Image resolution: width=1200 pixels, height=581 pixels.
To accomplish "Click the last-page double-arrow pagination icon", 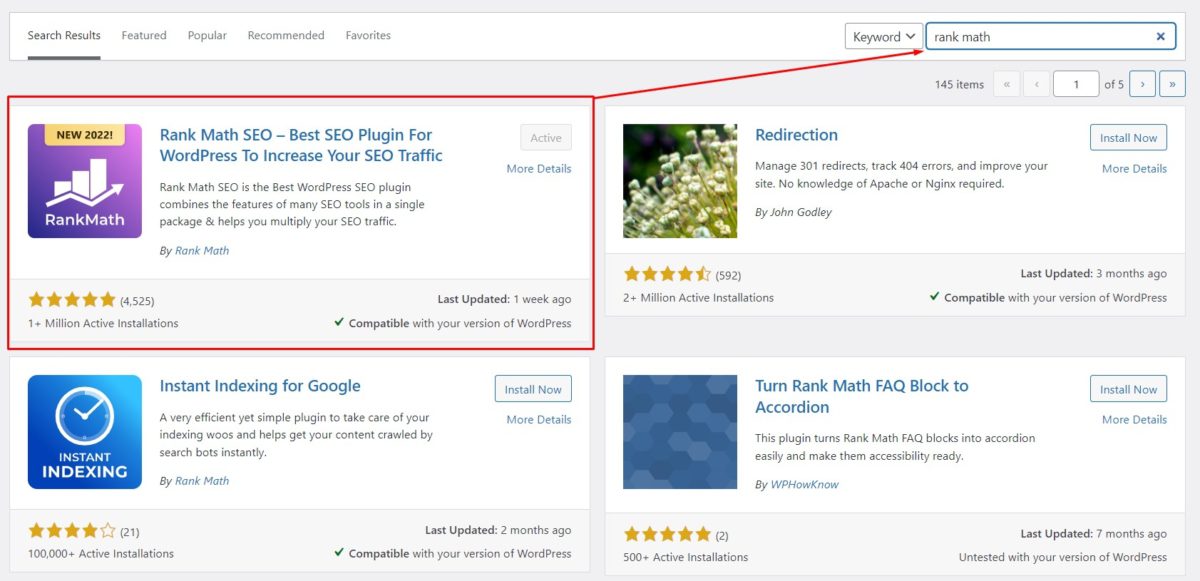I will (1172, 84).
